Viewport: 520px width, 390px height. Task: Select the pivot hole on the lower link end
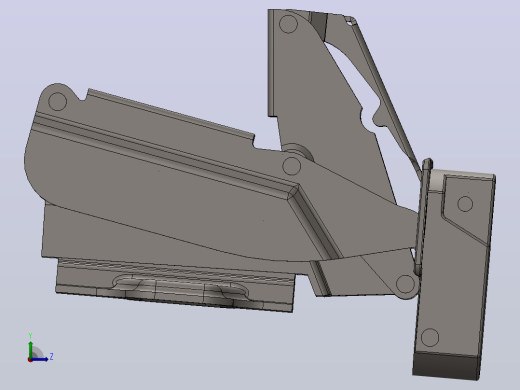pos(405,284)
